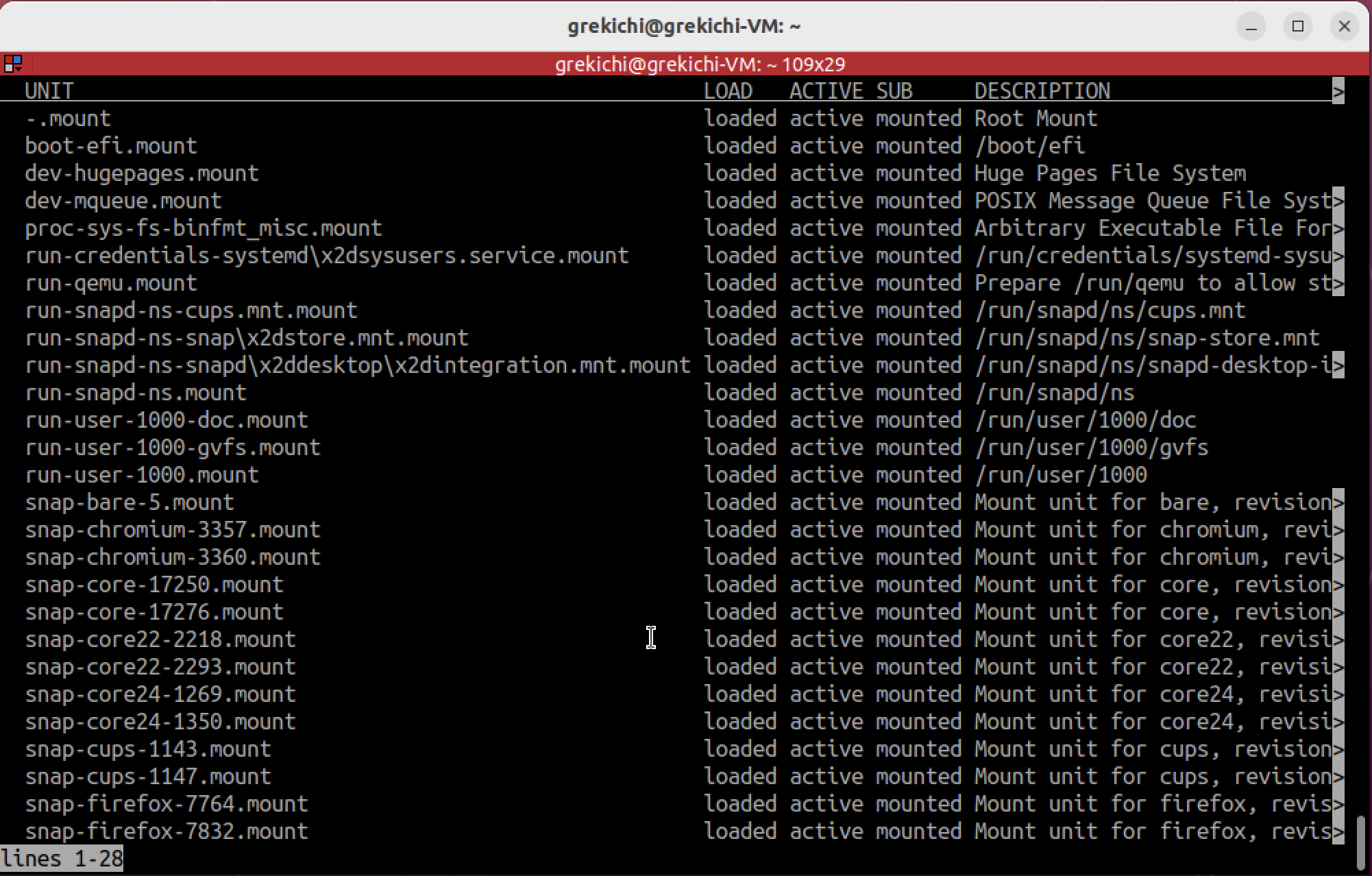Click the 'Root Mount' description text

pyautogui.click(x=1036, y=119)
